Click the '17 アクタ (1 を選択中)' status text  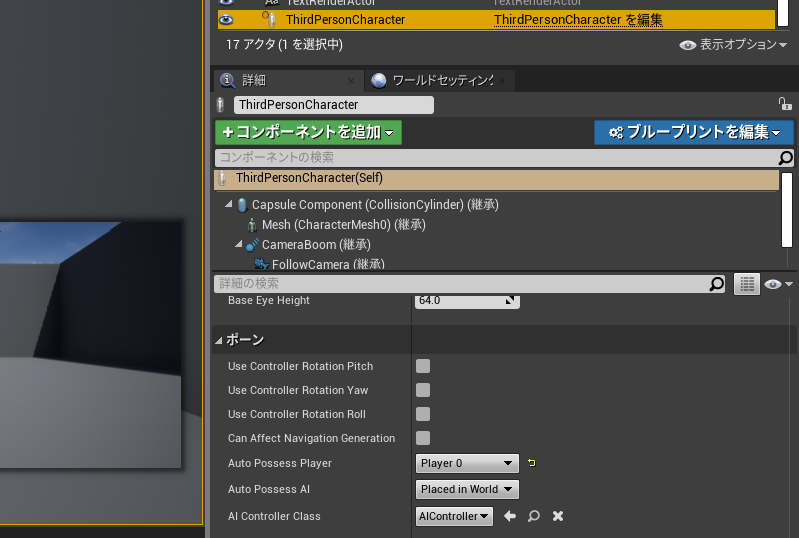pos(284,45)
